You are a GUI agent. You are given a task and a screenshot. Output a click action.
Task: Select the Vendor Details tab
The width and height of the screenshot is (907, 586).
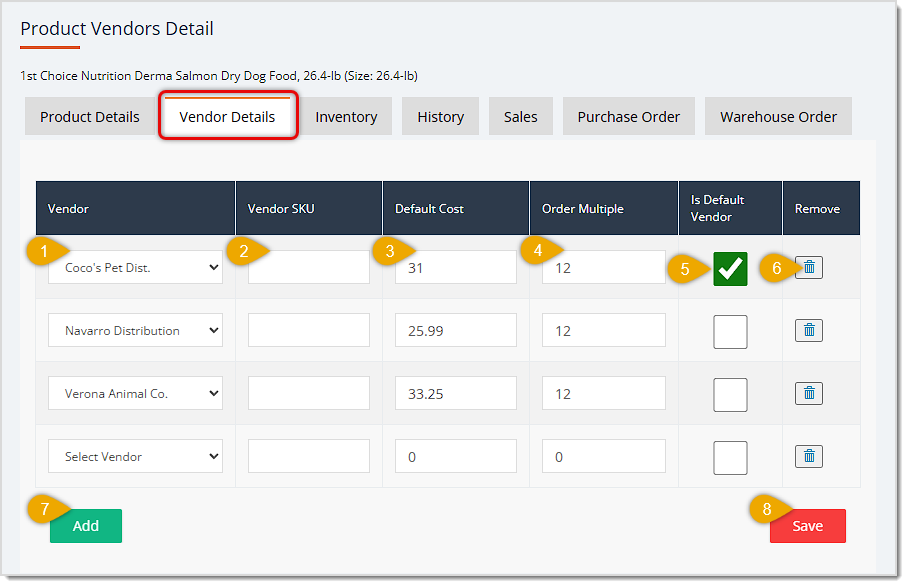pos(227,117)
